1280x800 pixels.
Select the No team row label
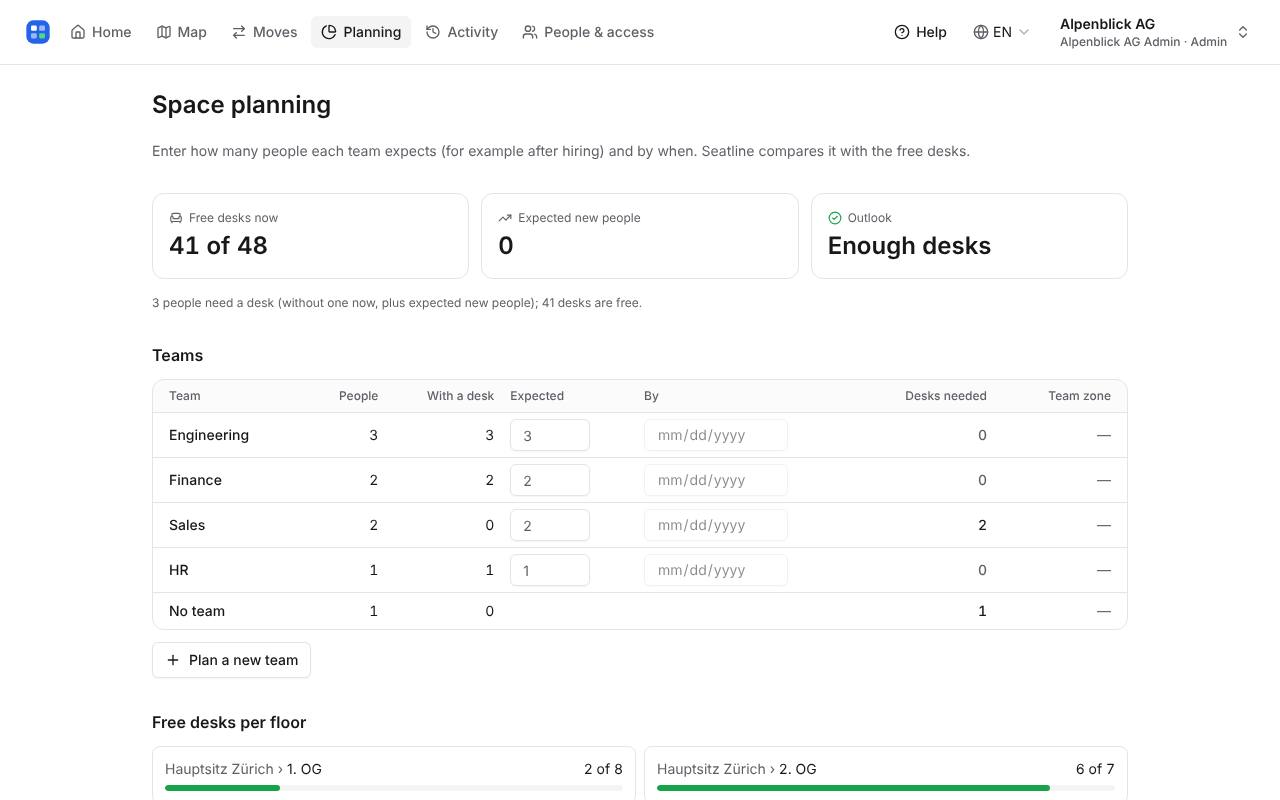click(x=197, y=611)
